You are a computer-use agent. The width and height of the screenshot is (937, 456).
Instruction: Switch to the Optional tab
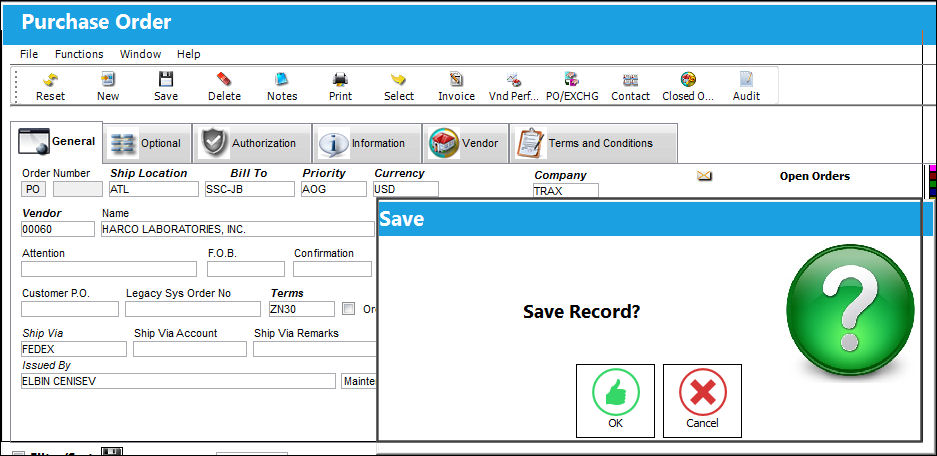147,143
